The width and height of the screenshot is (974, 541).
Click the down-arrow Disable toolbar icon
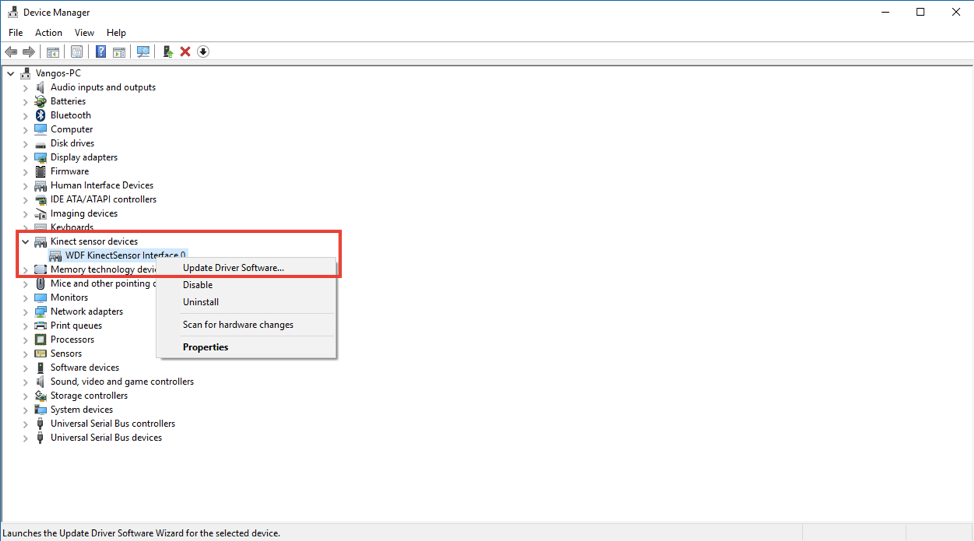[203, 52]
